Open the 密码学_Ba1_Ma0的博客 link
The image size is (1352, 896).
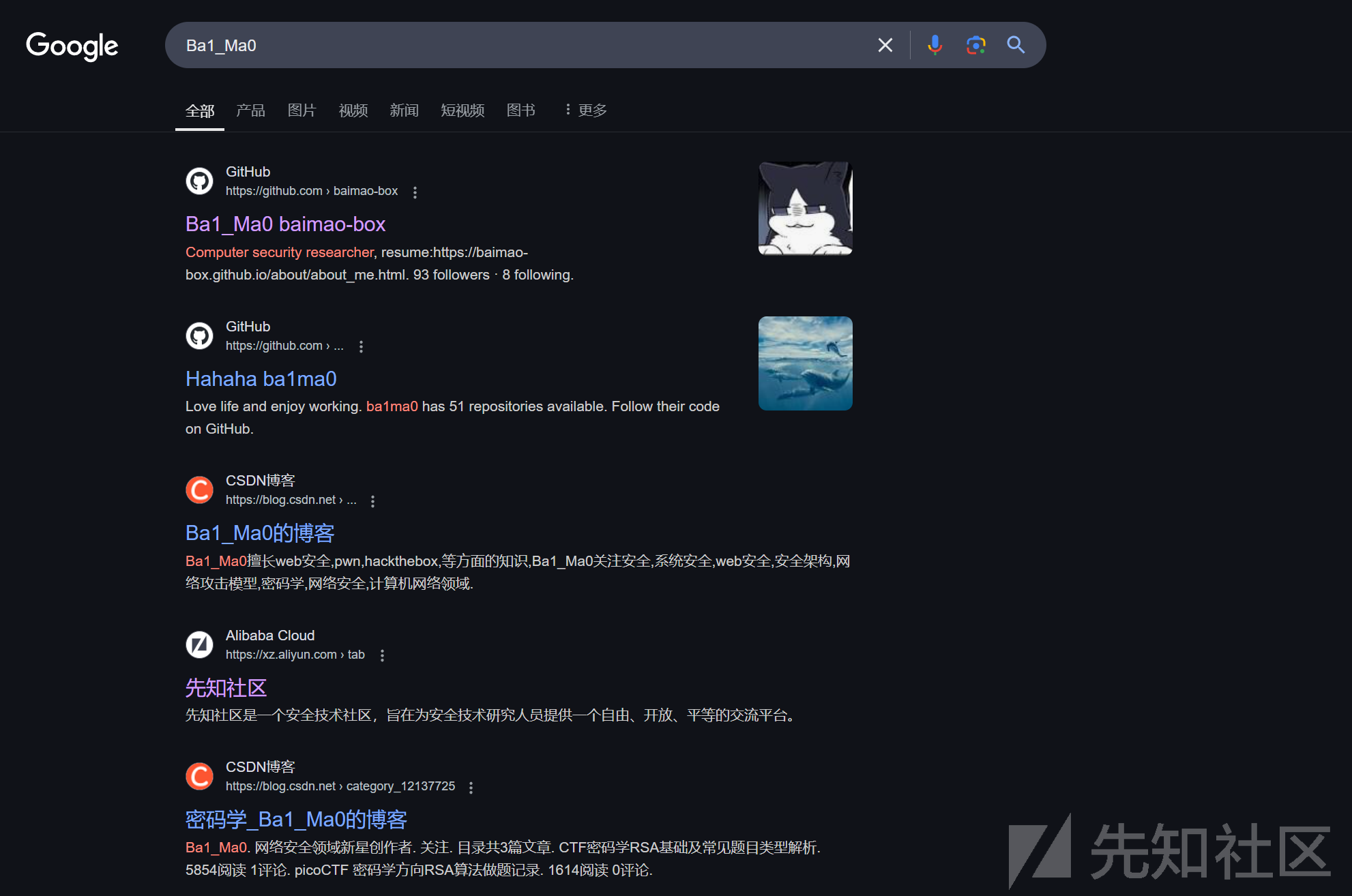click(x=296, y=820)
